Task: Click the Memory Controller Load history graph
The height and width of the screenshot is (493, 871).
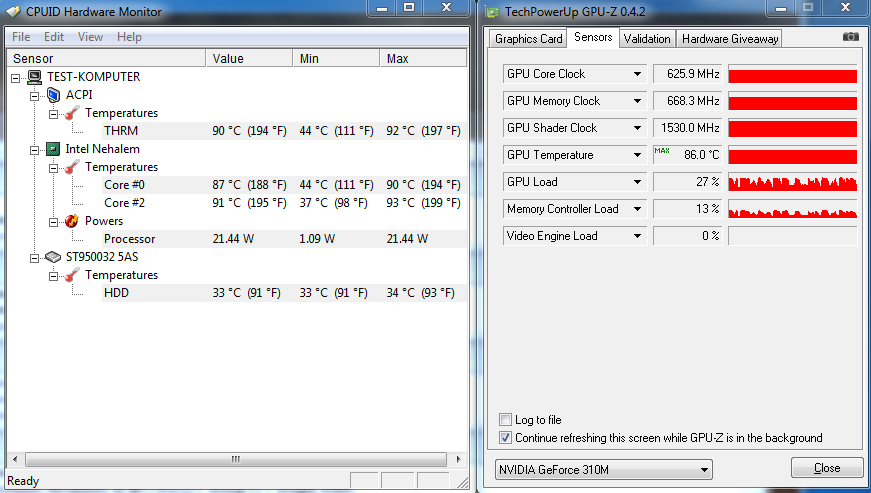Action: pyautogui.click(x=792, y=209)
